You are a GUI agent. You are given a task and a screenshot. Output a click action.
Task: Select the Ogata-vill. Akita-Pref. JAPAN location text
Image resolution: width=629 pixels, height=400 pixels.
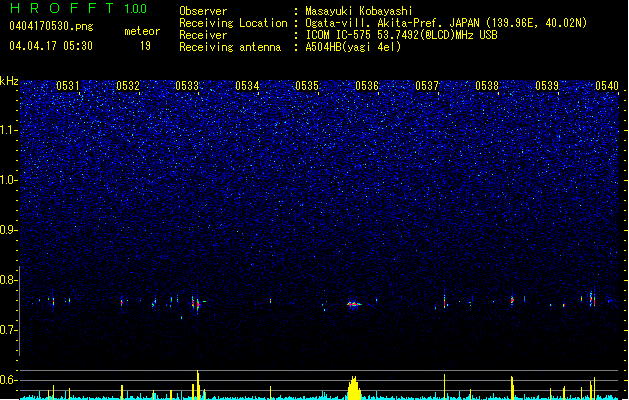click(446, 23)
